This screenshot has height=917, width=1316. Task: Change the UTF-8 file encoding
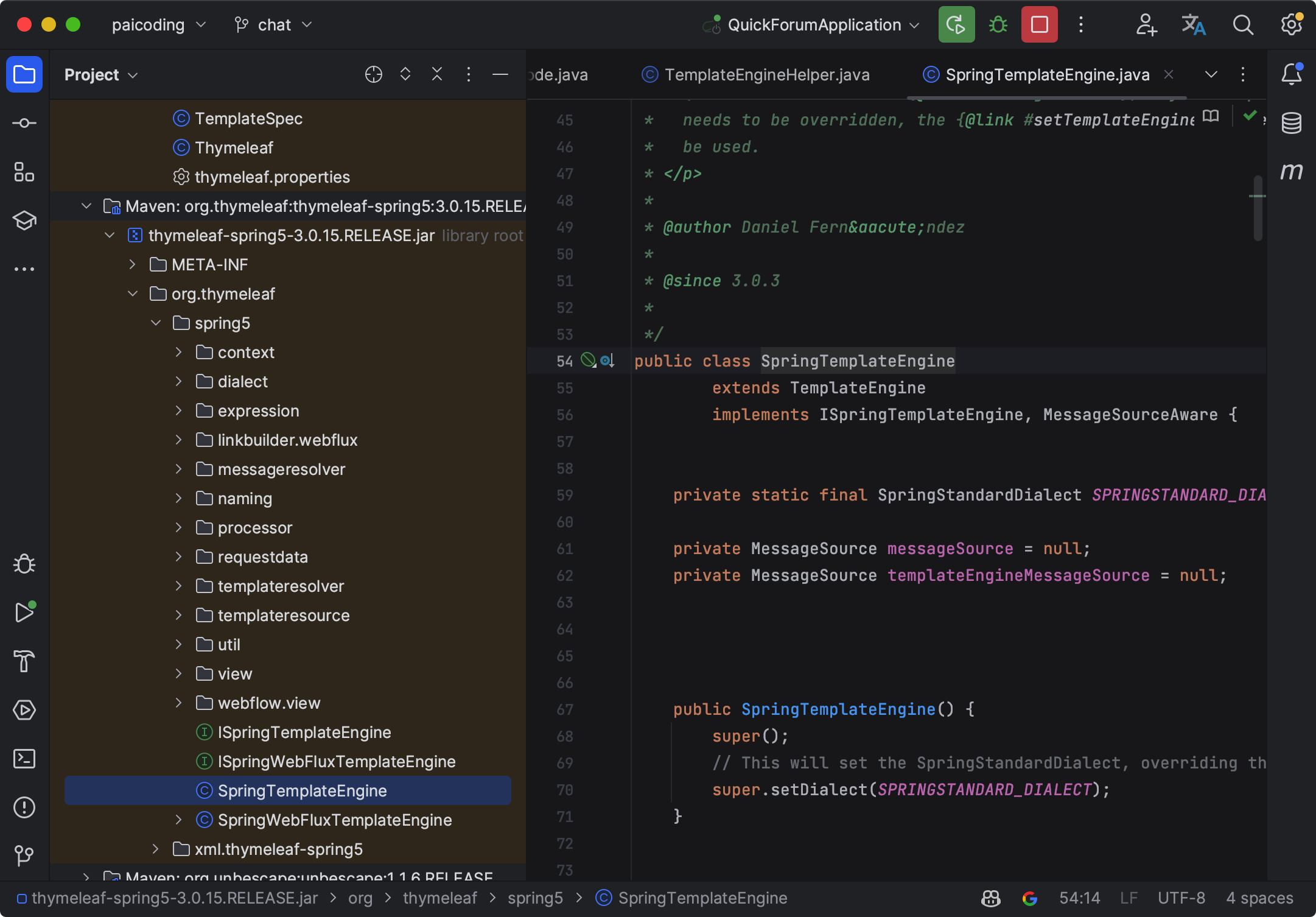(x=1181, y=898)
